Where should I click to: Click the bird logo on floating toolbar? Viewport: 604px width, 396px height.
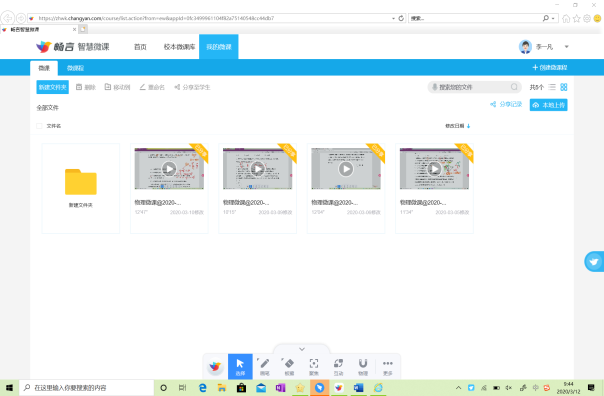coord(215,366)
